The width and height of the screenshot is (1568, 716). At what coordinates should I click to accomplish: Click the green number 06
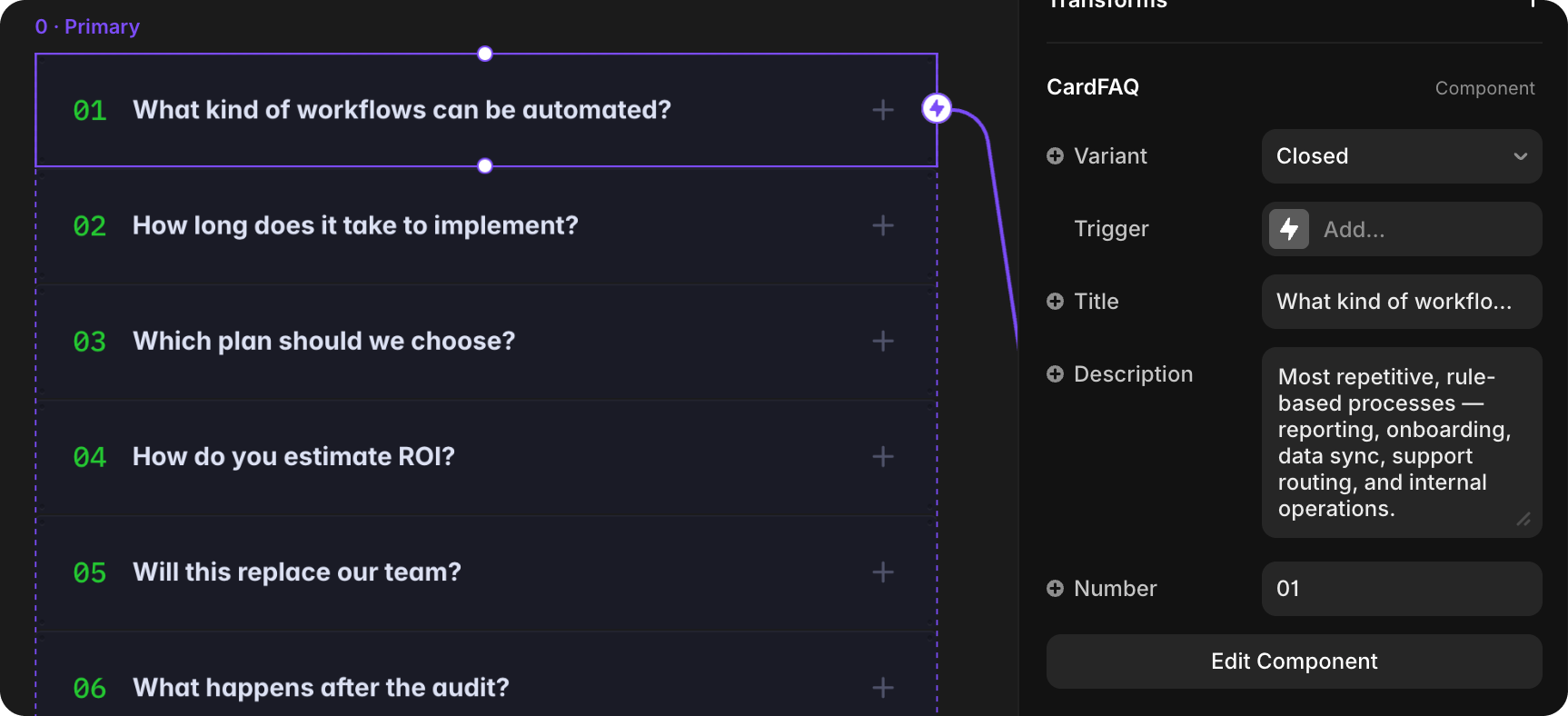tap(90, 689)
